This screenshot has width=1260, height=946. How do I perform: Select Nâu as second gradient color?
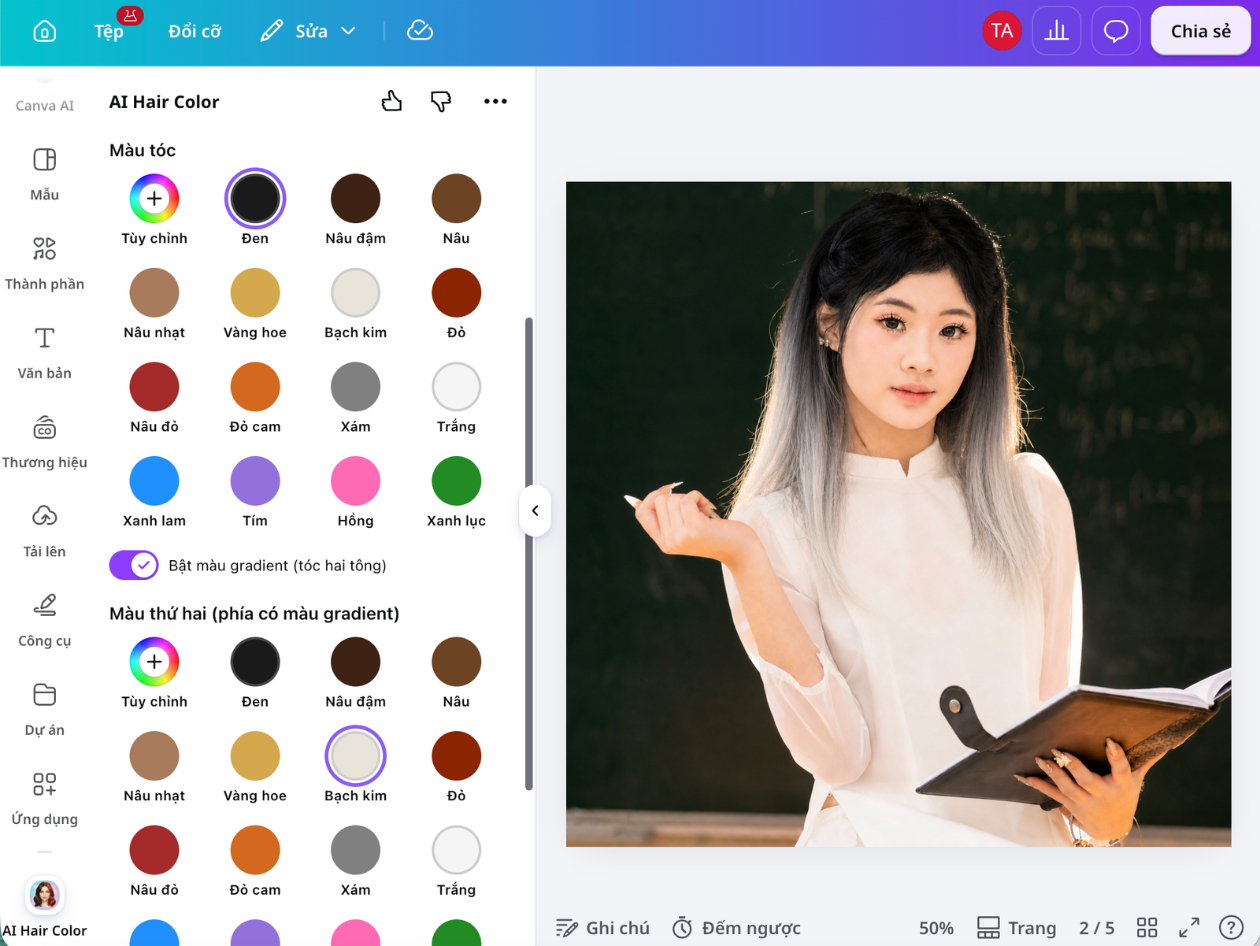(x=456, y=661)
